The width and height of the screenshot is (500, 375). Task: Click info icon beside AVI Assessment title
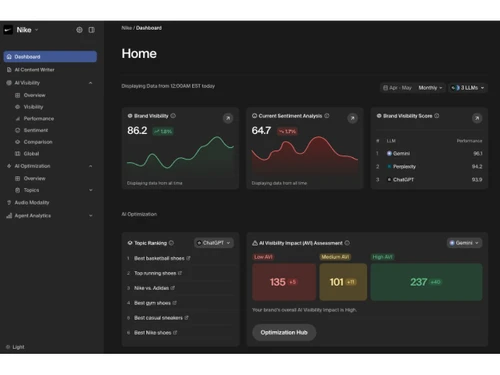click(347, 243)
